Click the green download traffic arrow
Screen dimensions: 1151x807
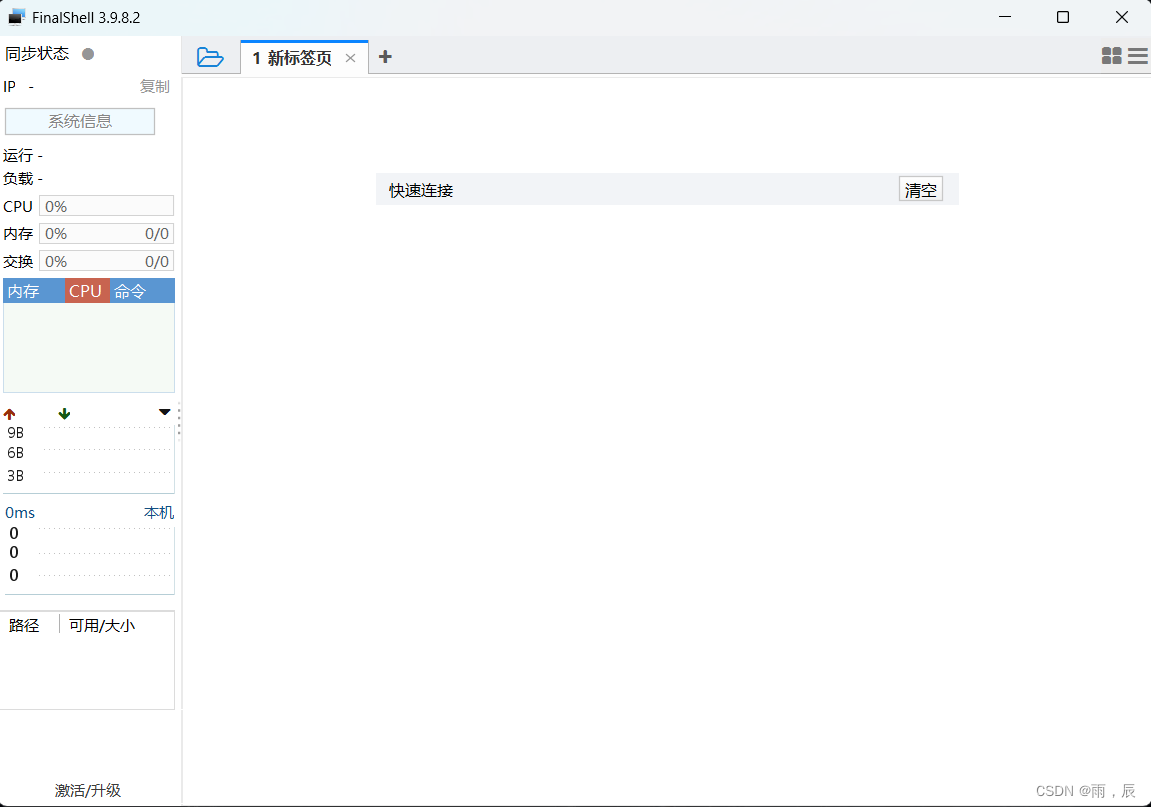[x=64, y=412]
